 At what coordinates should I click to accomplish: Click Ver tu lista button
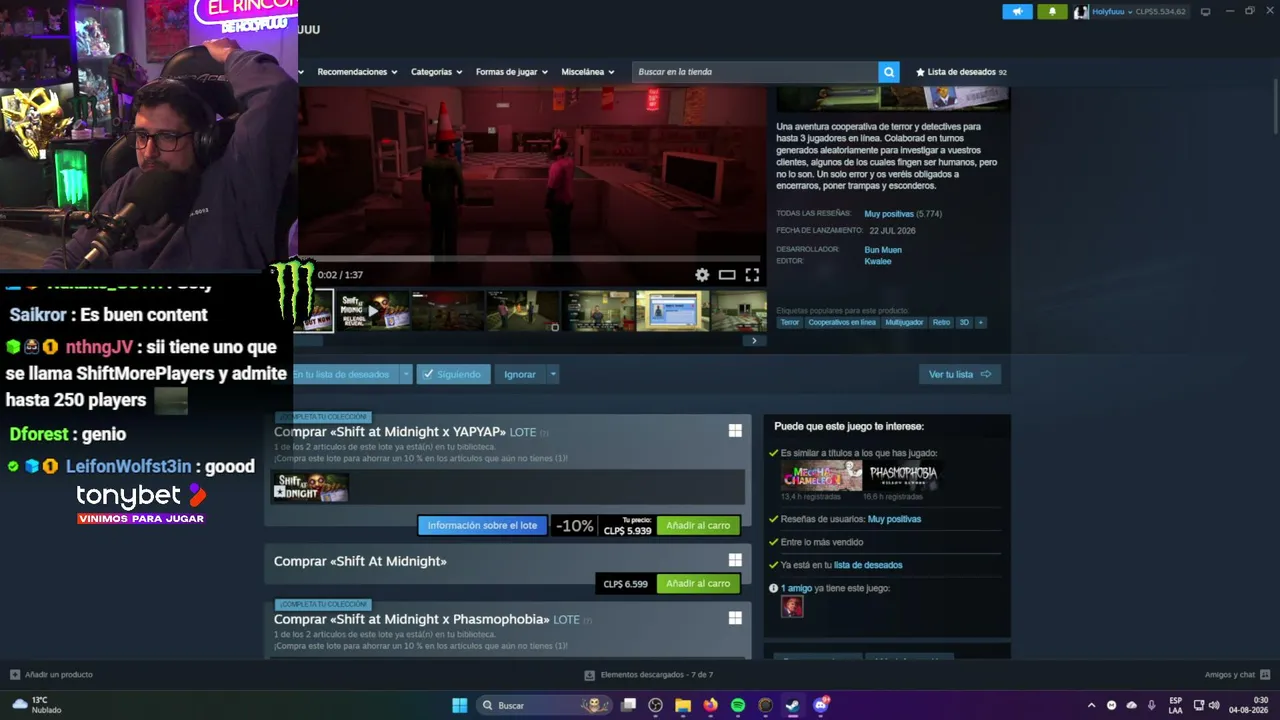coord(959,374)
